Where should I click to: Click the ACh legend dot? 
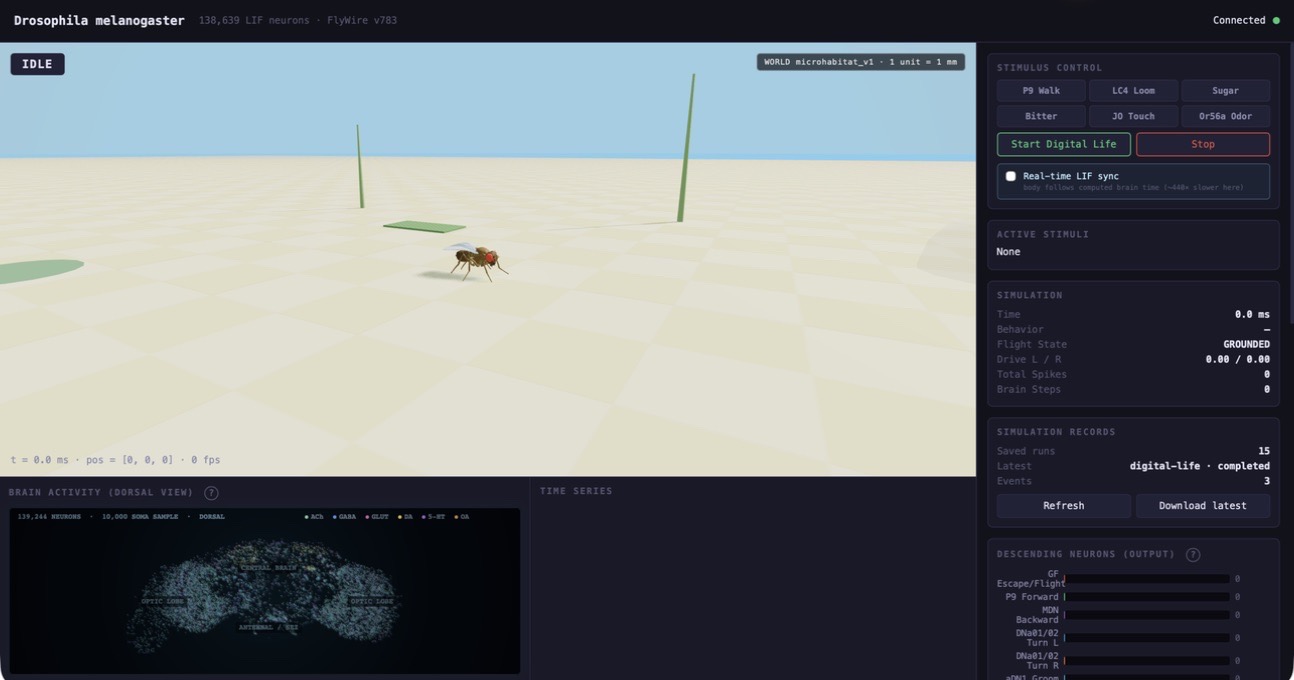pyautogui.click(x=307, y=517)
